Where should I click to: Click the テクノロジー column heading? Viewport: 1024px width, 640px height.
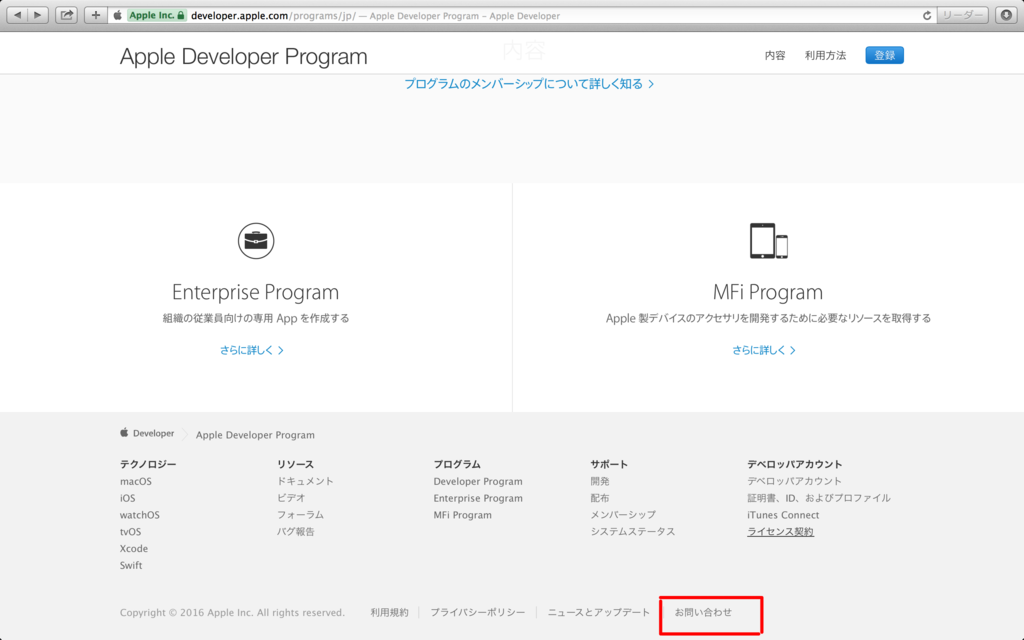[x=148, y=464]
